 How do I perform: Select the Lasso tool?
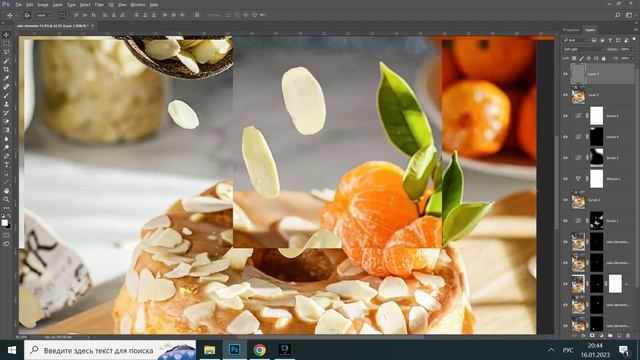pos(6,52)
